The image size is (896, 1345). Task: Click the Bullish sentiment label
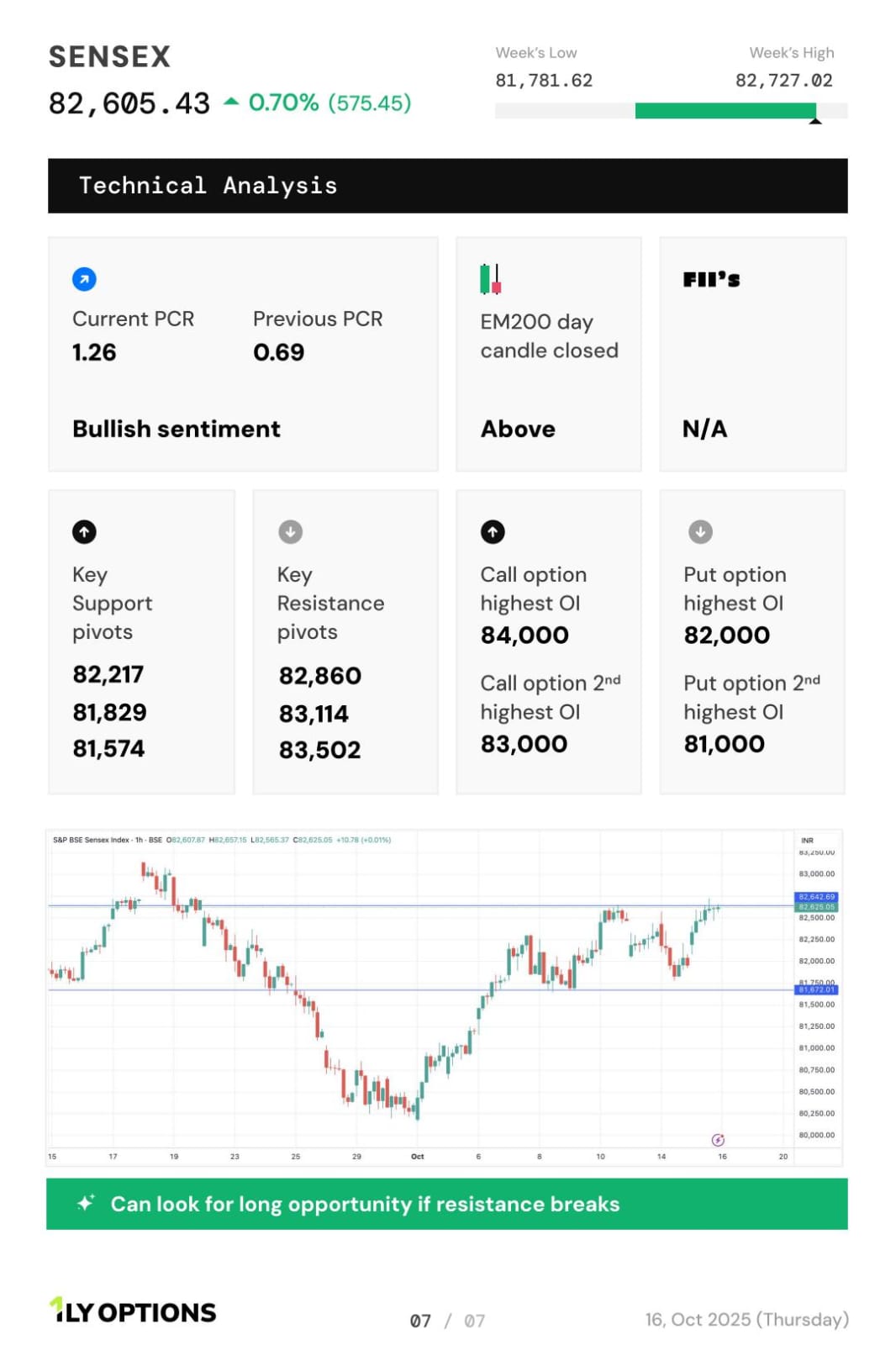(177, 429)
